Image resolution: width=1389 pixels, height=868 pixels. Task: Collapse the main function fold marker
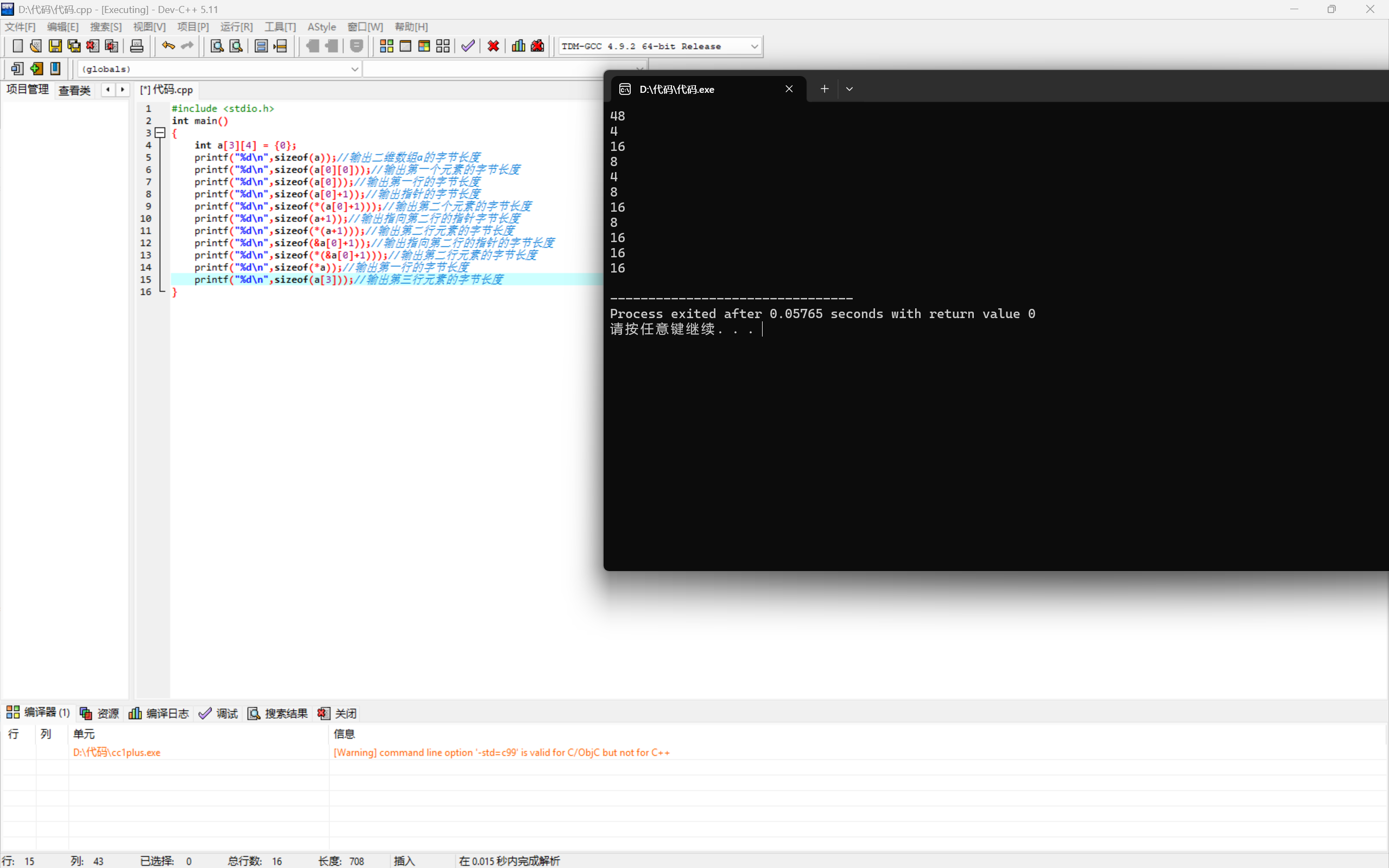(x=161, y=133)
